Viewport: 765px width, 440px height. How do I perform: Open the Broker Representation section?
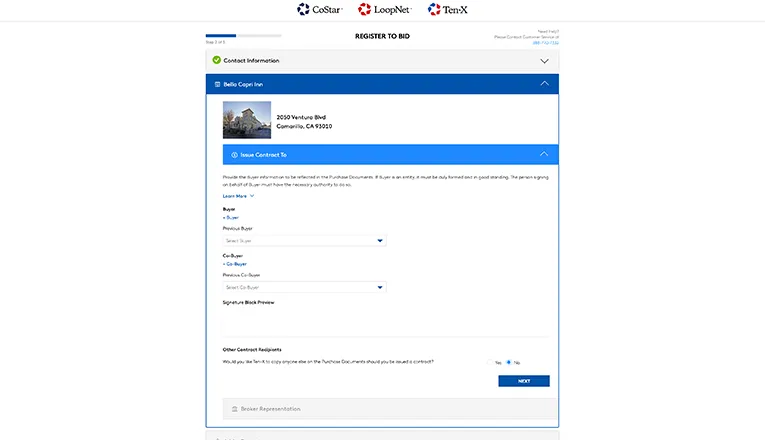pos(389,409)
